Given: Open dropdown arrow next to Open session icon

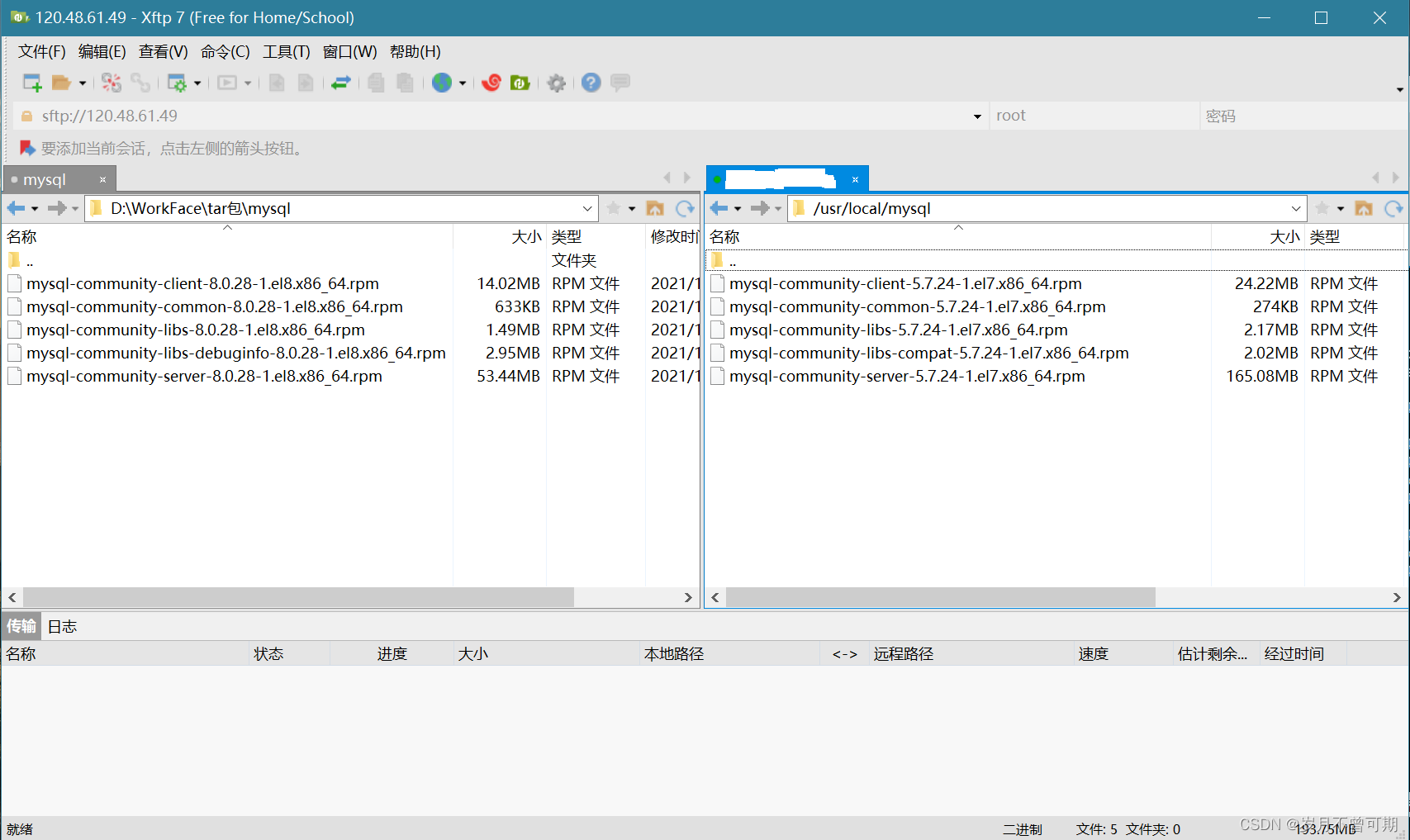Looking at the screenshot, I should pos(82,83).
